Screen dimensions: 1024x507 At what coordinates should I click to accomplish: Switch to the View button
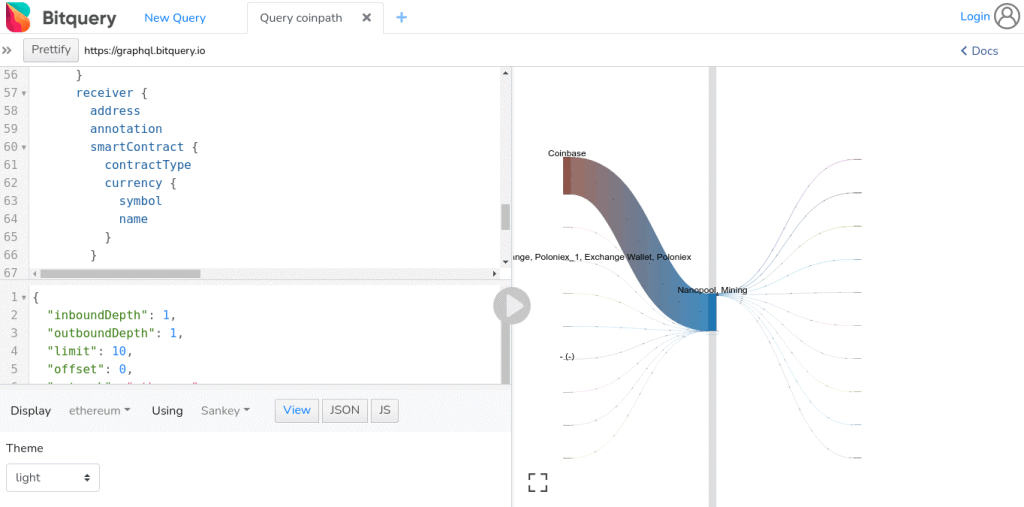[x=296, y=410]
